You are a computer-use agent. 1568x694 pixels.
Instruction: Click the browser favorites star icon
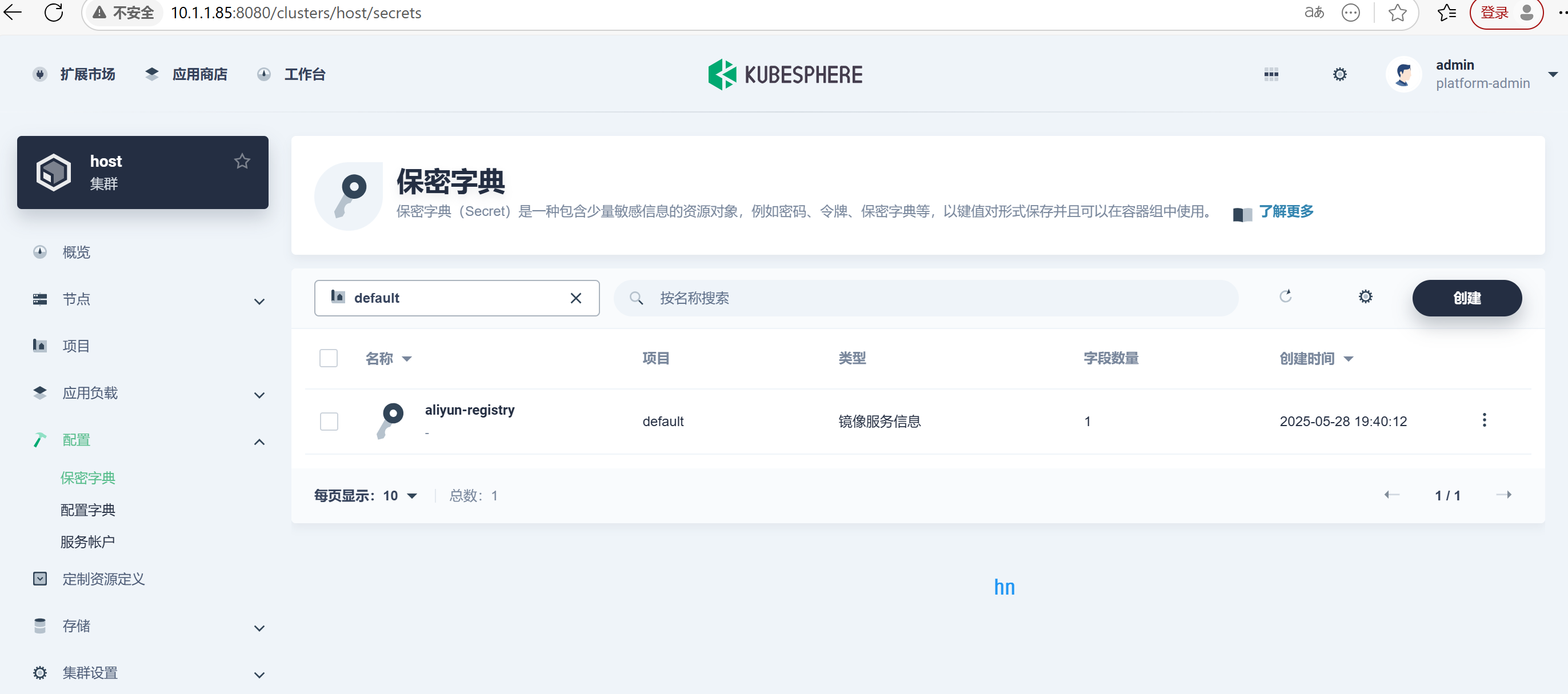(x=1398, y=13)
